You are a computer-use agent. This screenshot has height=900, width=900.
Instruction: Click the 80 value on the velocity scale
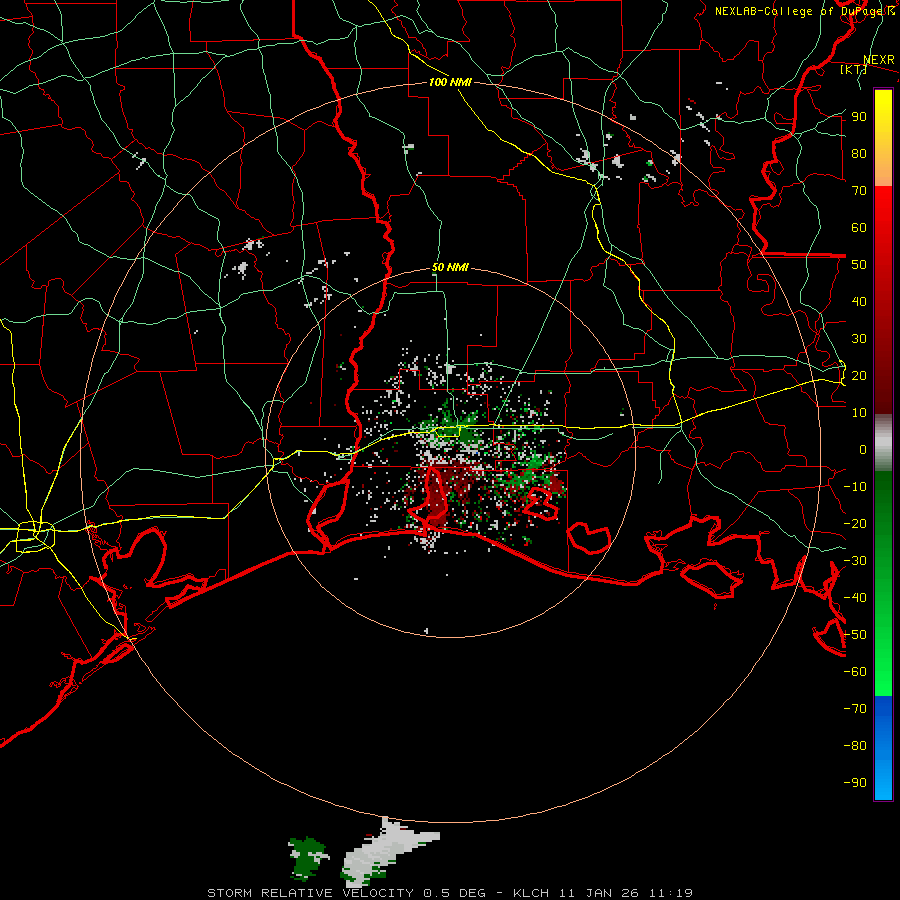(x=859, y=154)
